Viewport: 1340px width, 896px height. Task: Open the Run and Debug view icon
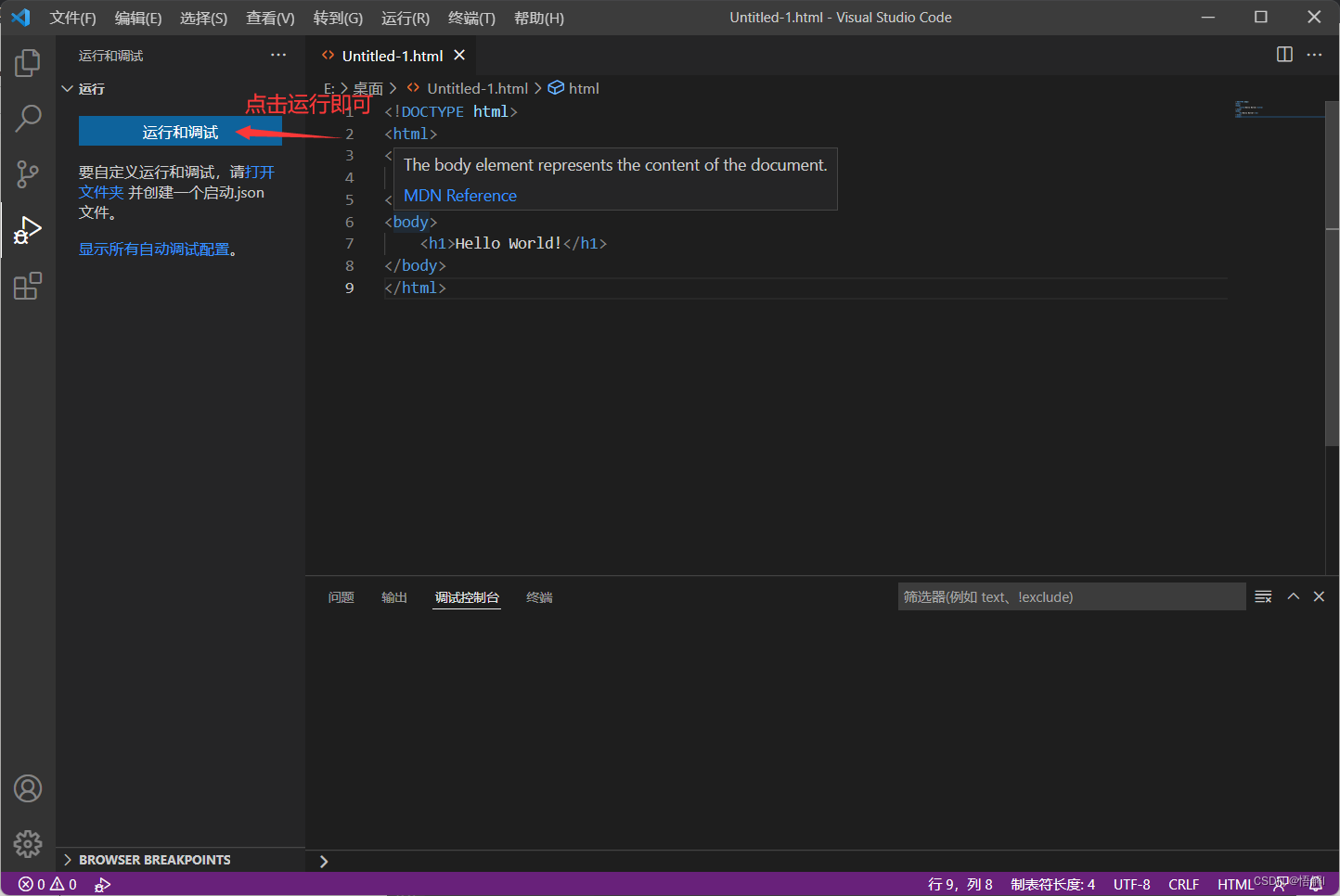tap(28, 230)
